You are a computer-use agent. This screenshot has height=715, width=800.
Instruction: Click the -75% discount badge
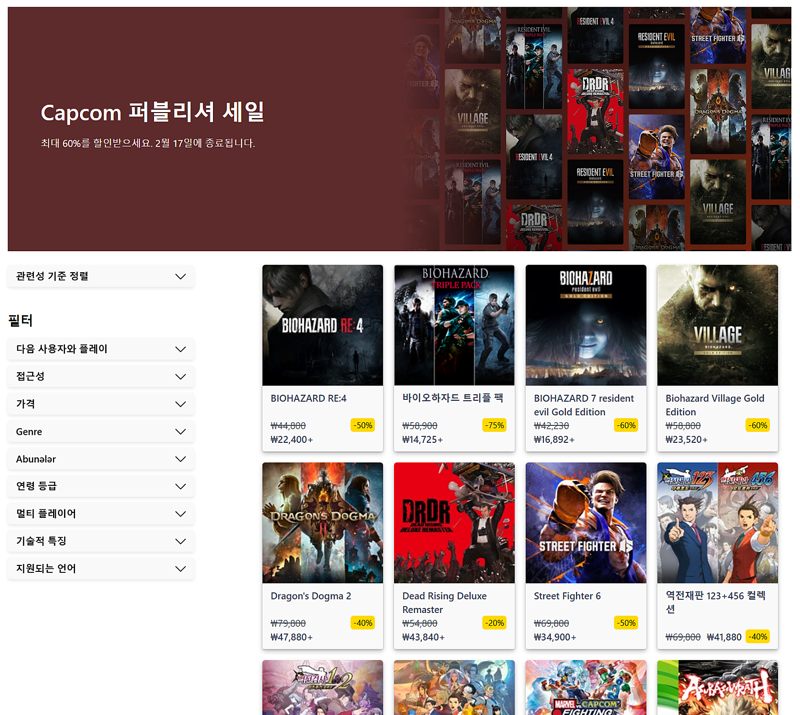click(494, 425)
